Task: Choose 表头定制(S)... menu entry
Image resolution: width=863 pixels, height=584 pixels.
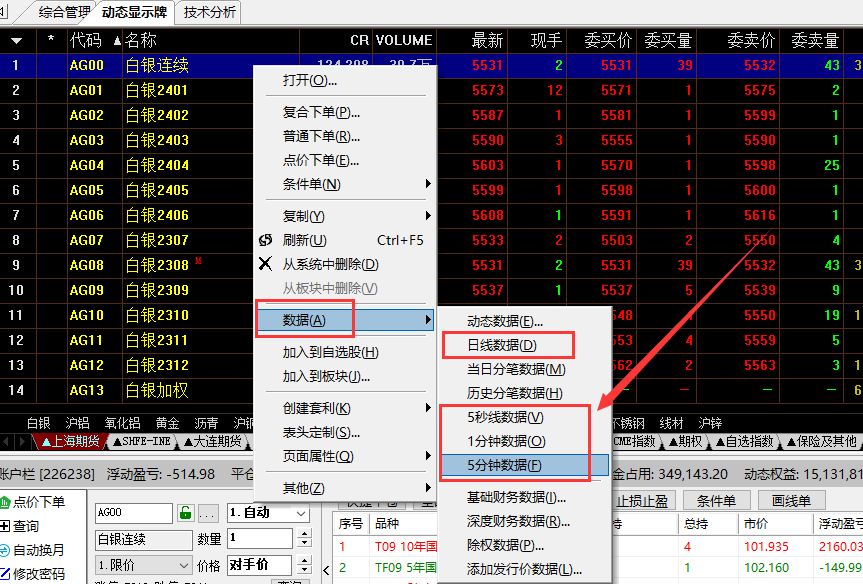Action: pos(345,432)
